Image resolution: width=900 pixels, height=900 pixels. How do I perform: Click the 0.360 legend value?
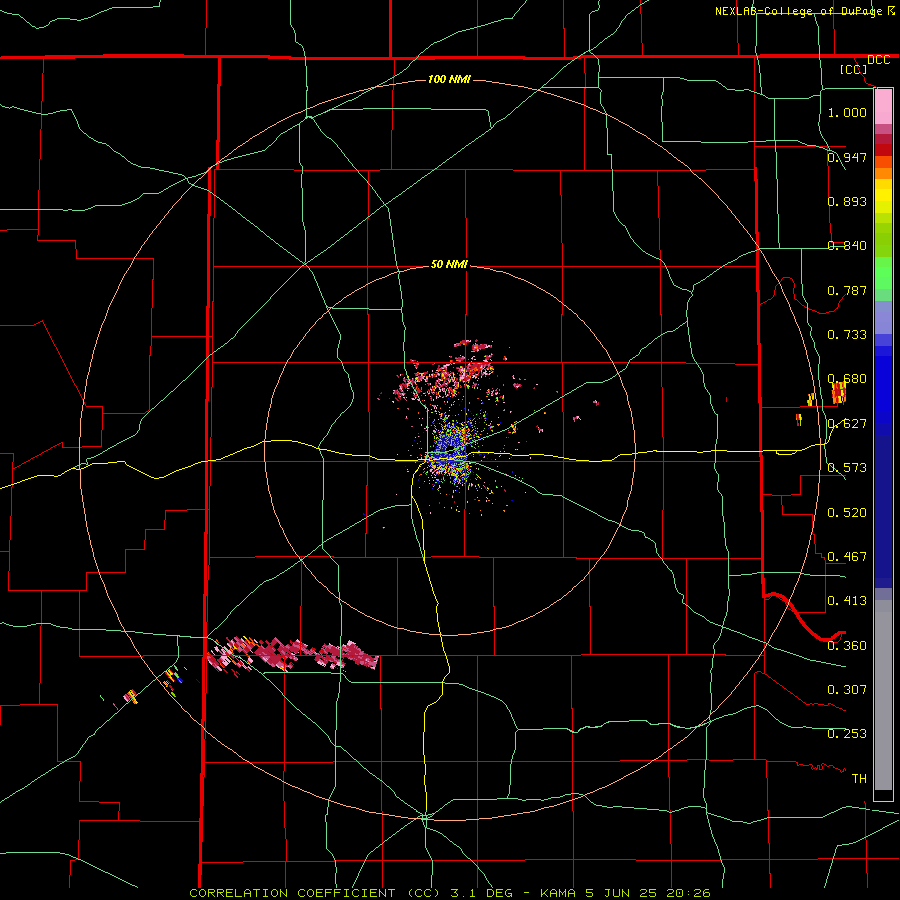pyautogui.click(x=847, y=646)
